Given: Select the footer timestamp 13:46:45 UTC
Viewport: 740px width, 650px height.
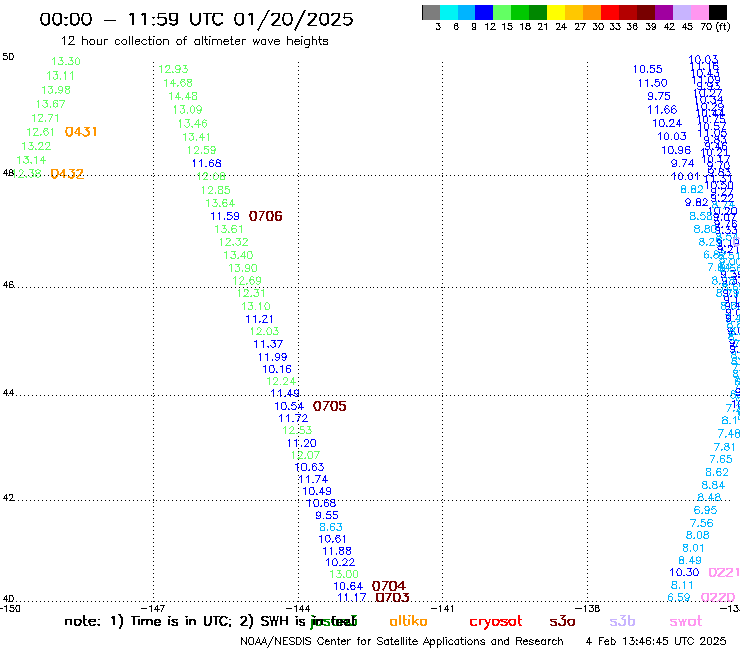Looking at the screenshot, I should click(658, 641).
